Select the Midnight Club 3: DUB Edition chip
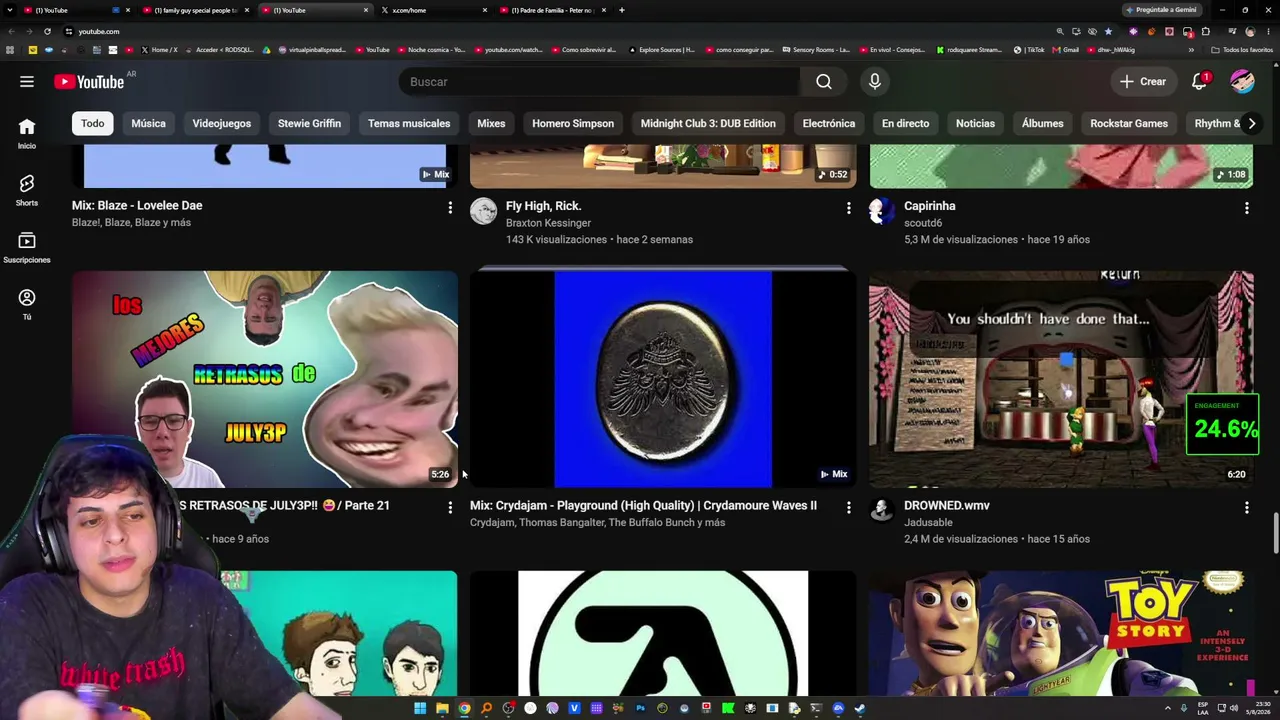This screenshot has width=1280, height=720. [x=708, y=124]
